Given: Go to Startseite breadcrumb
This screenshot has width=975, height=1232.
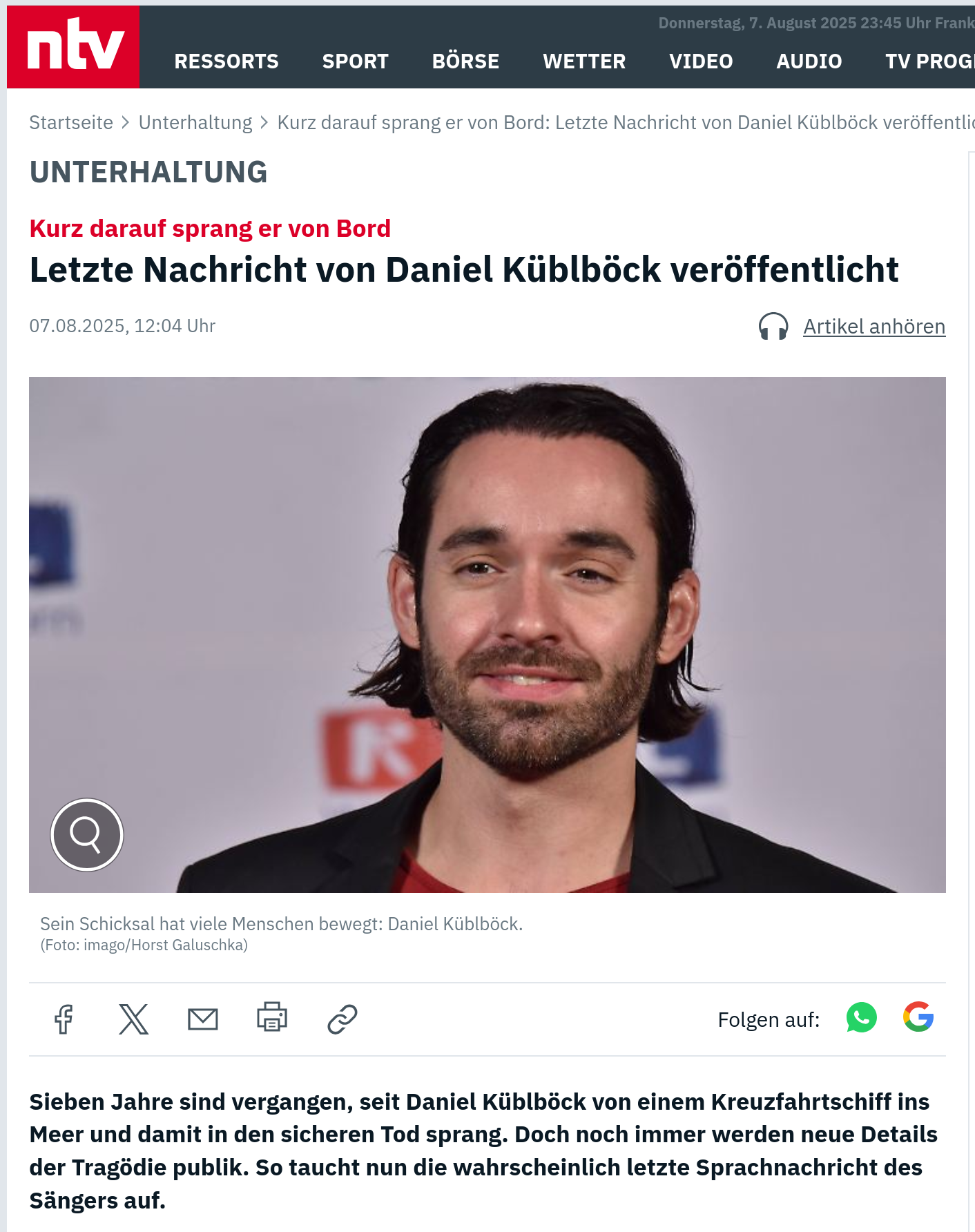Looking at the screenshot, I should click(x=71, y=122).
